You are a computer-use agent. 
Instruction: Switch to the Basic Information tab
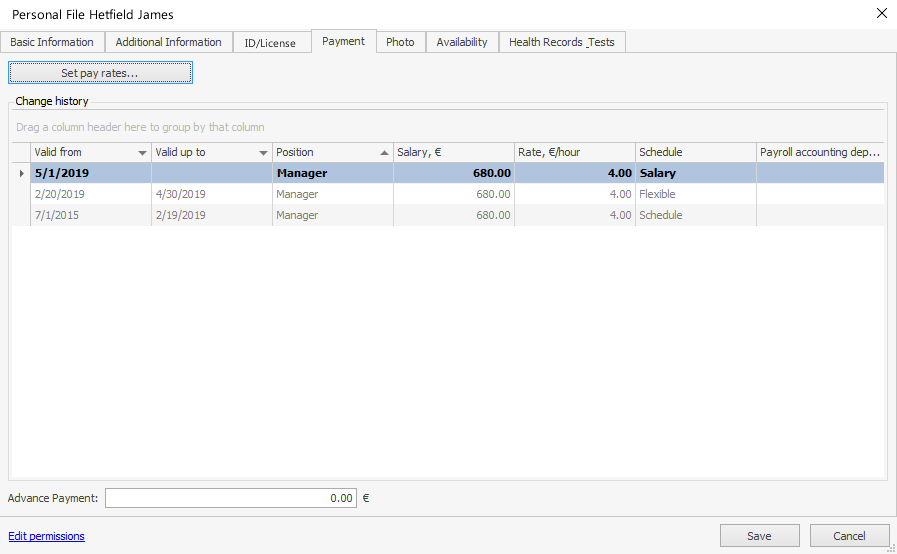pos(52,42)
